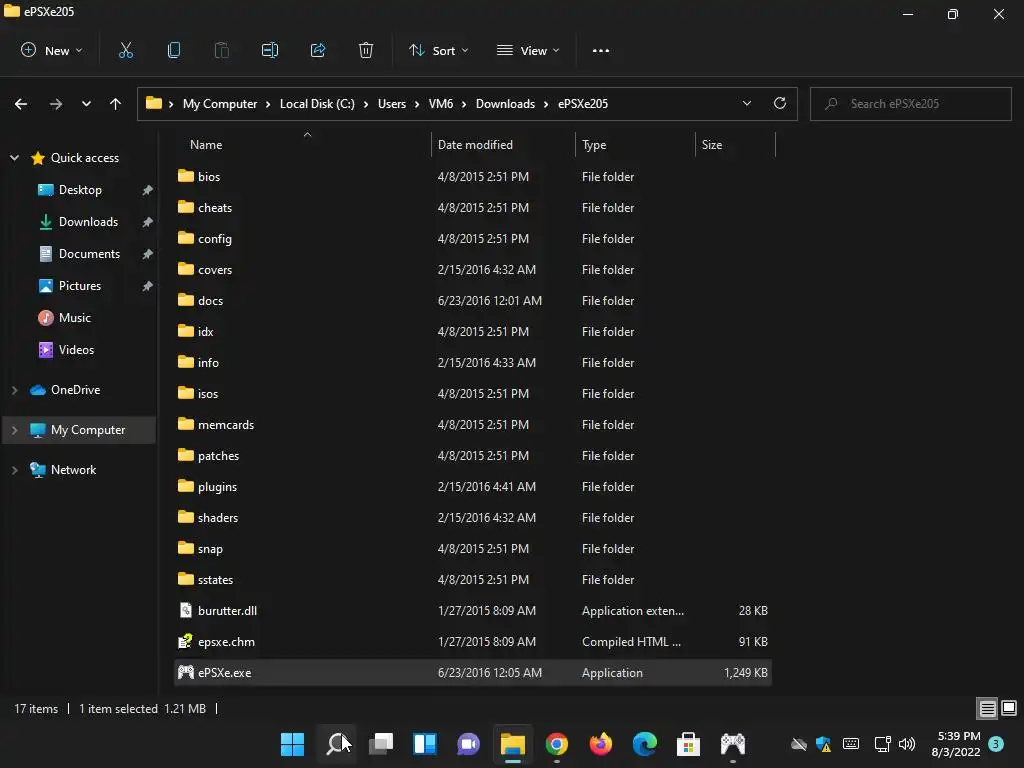The image size is (1024, 768).
Task: Open taskbar Search magnifier
Action: [x=337, y=744]
